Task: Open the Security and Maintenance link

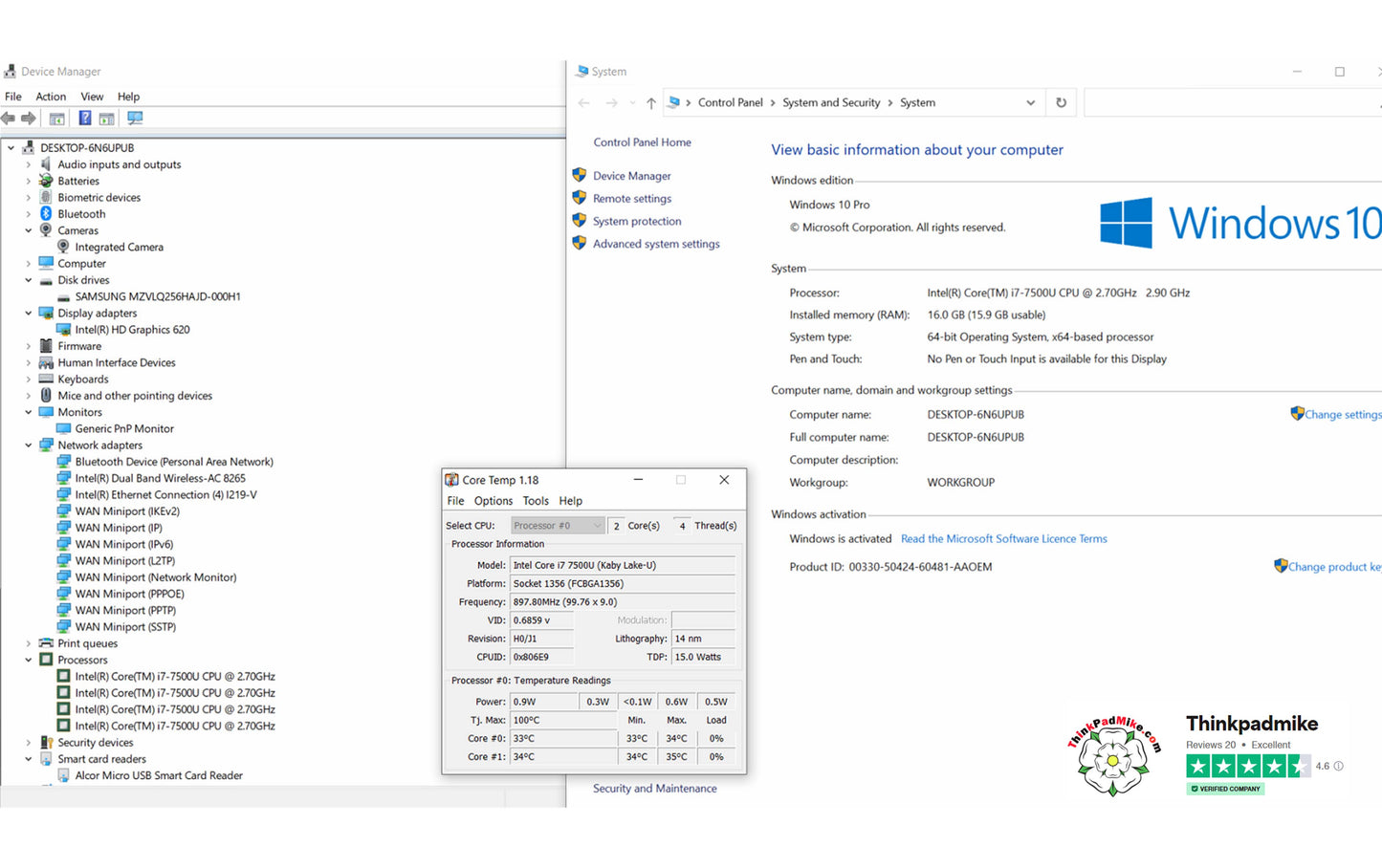Action: (654, 789)
